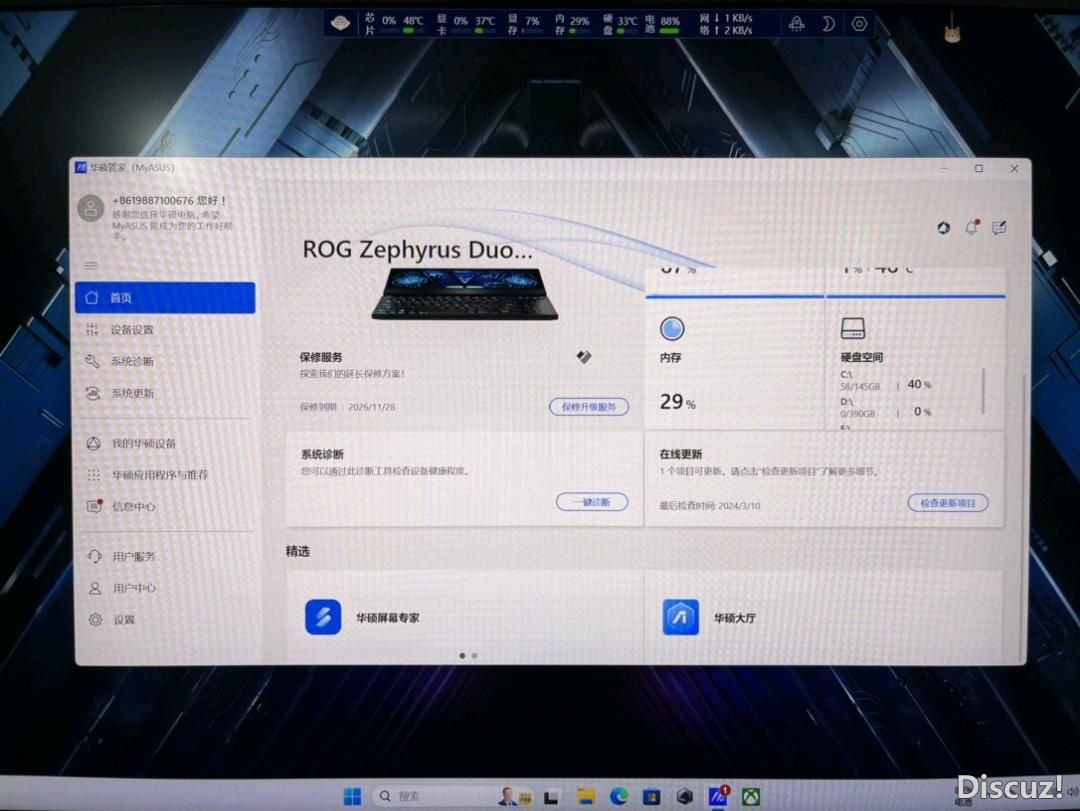Click the 保修到期 2026/11/28 text
The image size is (1080, 811).
(347, 407)
